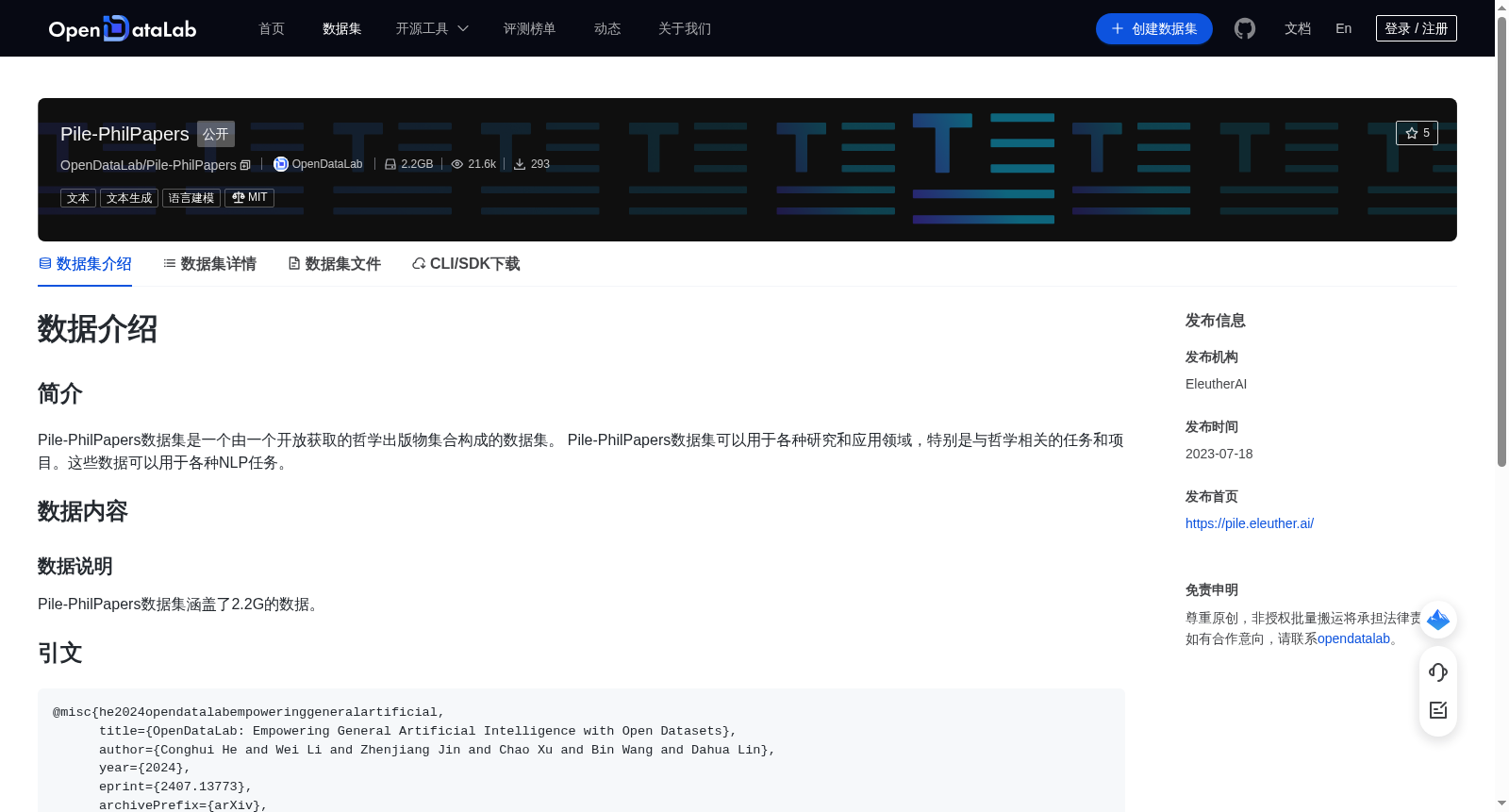1509x812 pixels.
Task: Click the OpenDataLab logo
Action: [123, 28]
